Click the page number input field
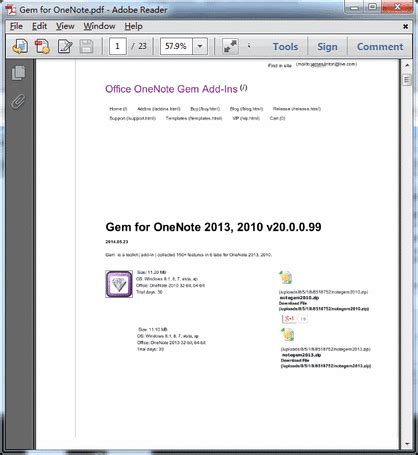The image size is (418, 455). coord(118,46)
